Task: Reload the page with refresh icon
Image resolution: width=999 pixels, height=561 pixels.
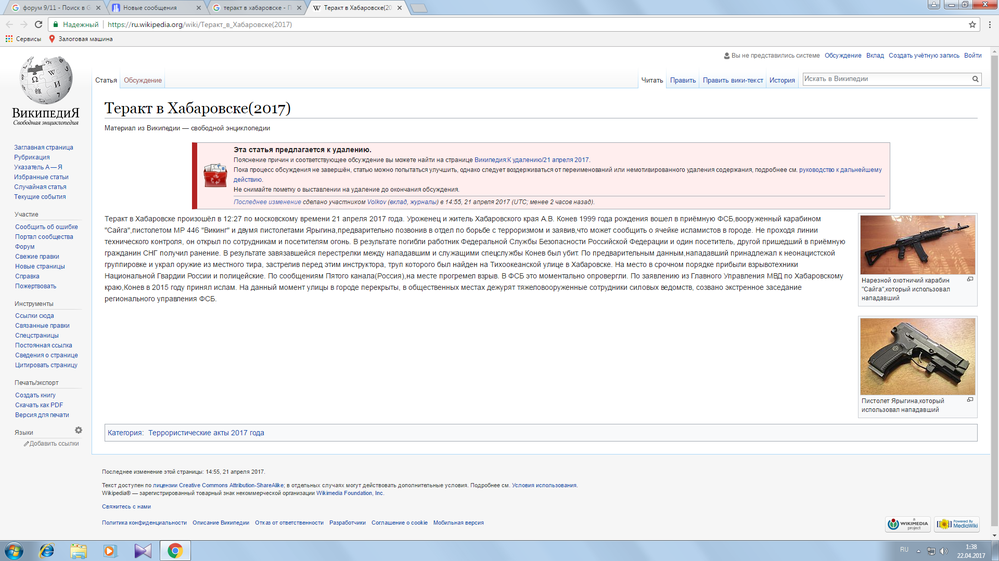Action: click(x=38, y=24)
